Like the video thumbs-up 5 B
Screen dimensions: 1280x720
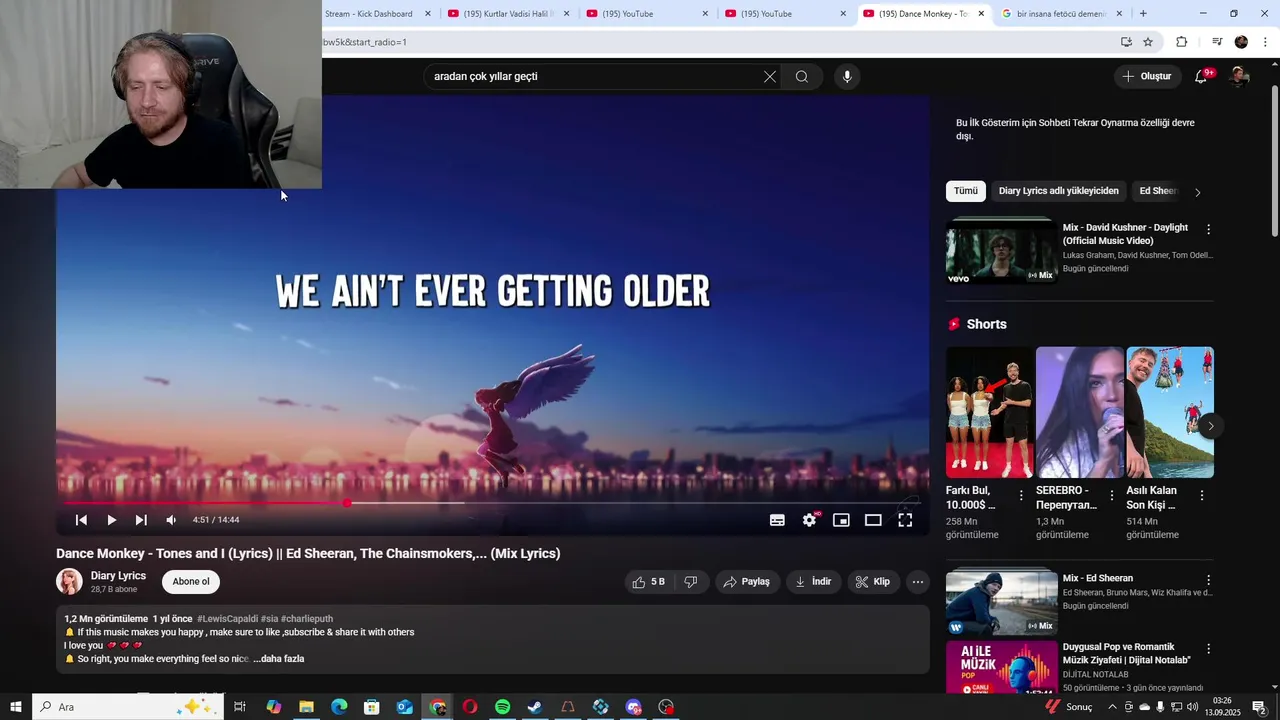(648, 582)
